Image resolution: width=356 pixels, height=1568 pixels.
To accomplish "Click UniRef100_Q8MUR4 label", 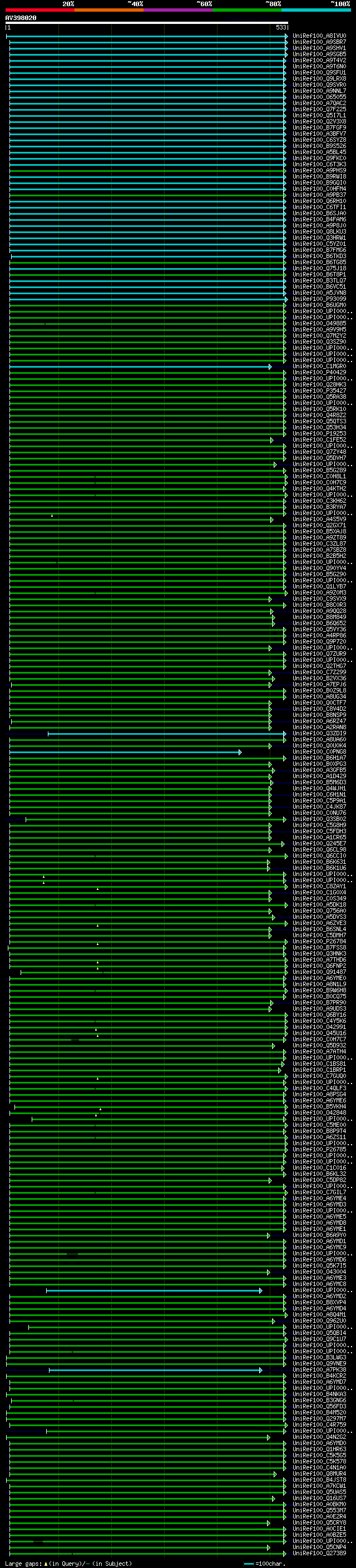I will 319,1473.
